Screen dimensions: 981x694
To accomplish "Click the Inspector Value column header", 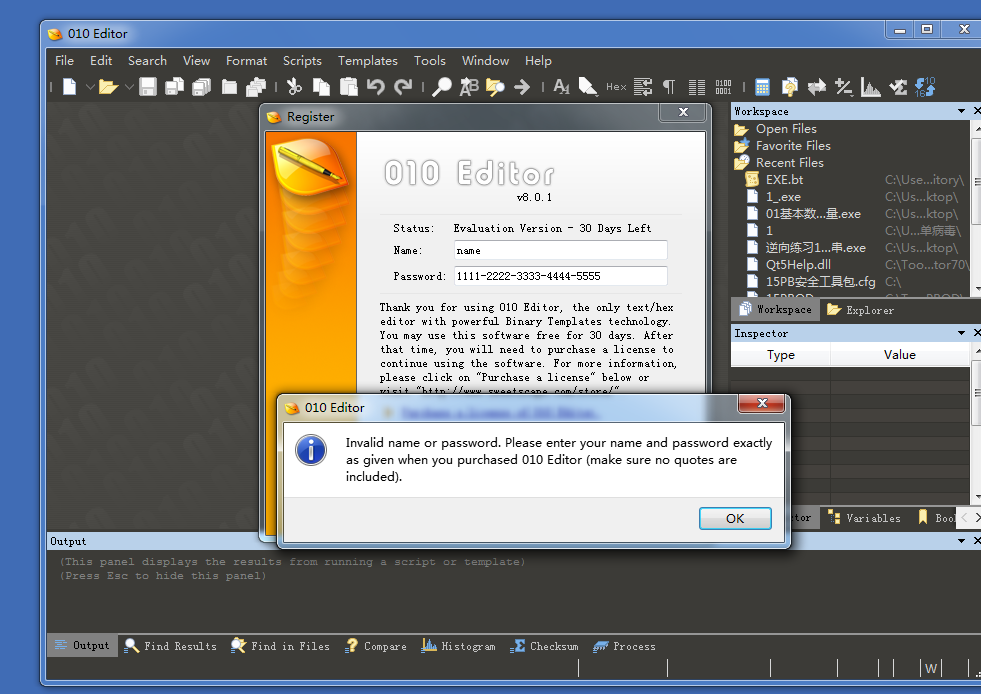I will (x=900, y=355).
